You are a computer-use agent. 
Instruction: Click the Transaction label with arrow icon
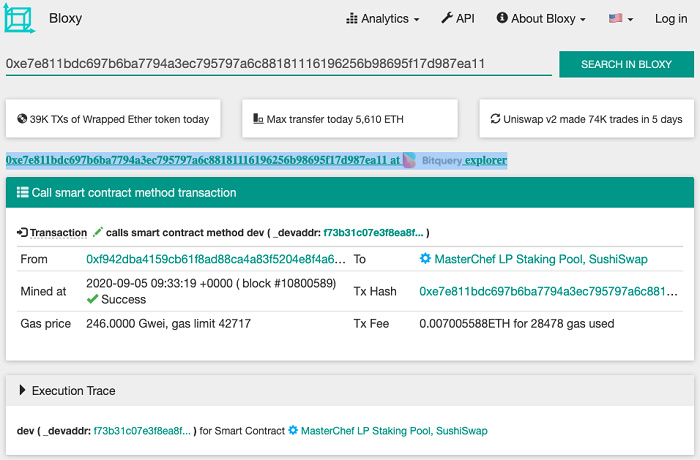52,233
